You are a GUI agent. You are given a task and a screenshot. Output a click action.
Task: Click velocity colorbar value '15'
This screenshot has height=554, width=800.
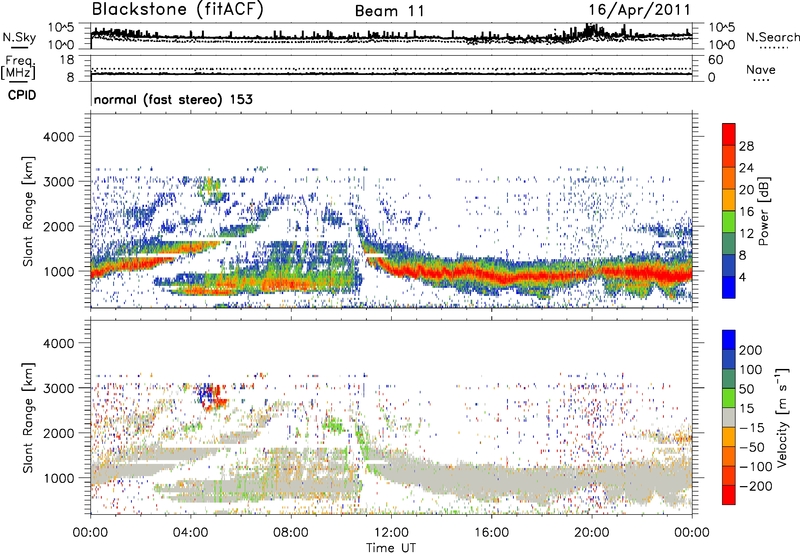coord(746,409)
